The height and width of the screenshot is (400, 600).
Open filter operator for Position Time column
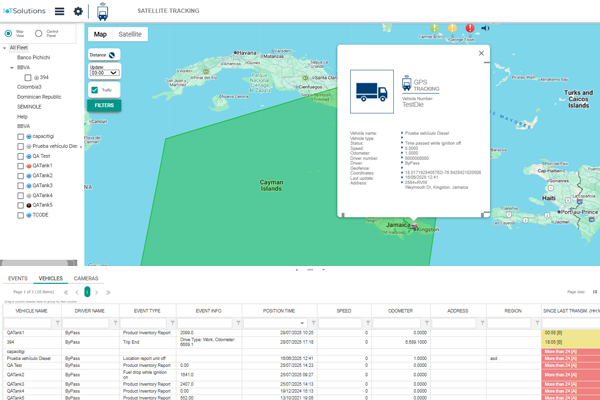pos(313,323)
